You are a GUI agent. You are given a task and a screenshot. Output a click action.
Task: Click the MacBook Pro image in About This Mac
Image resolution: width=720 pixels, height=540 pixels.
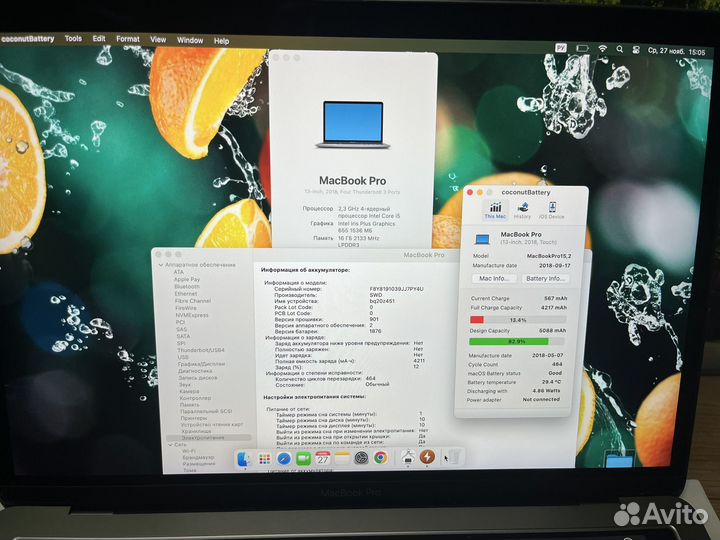point(353,124)
